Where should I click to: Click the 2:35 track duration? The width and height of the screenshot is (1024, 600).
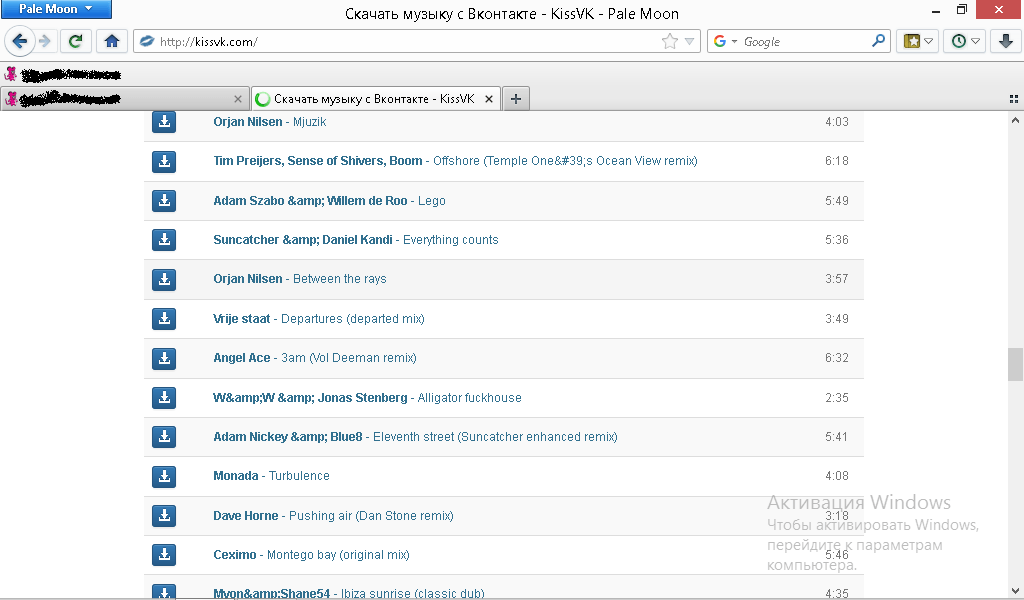837,398
